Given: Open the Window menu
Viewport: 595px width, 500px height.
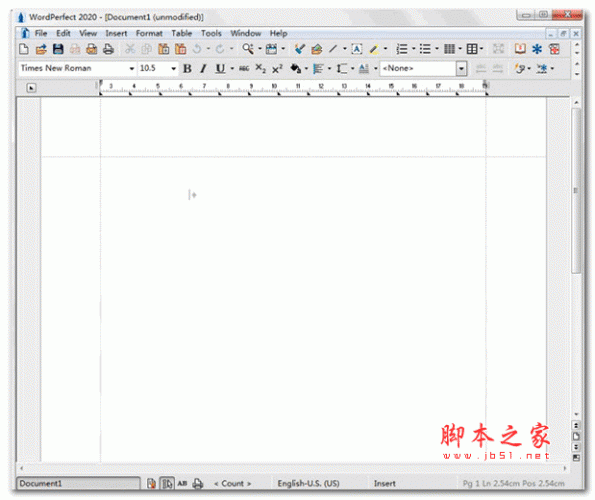Looking at the screenshot, I should pos(246,33).
